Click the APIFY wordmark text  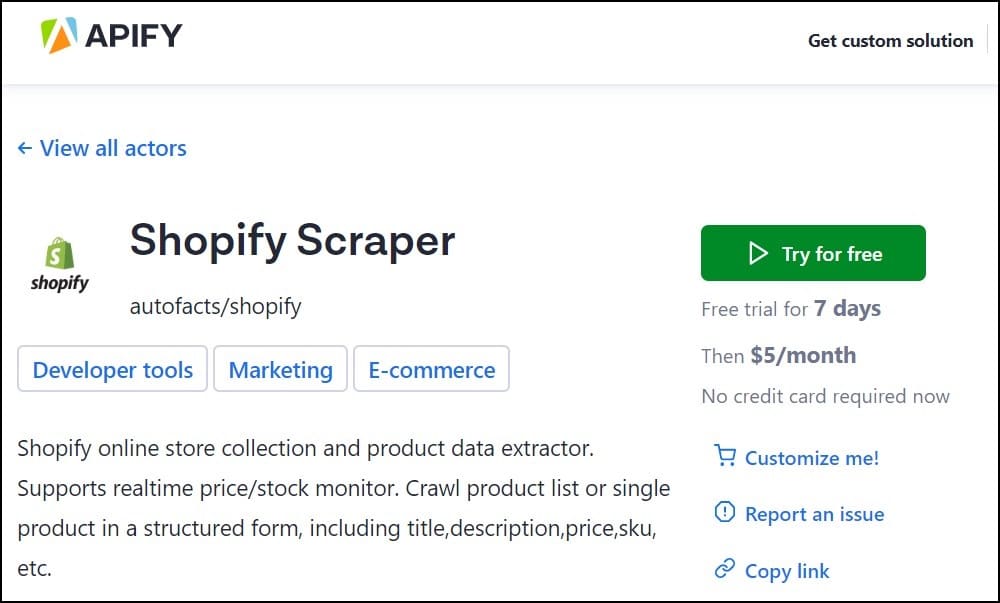tap(133, 37)
